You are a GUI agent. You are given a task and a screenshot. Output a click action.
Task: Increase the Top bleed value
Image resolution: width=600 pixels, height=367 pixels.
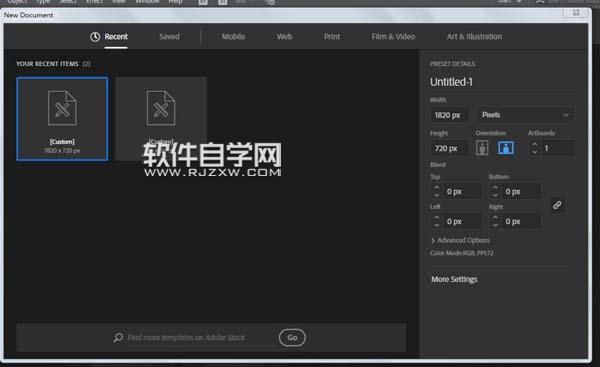[437, 188]
